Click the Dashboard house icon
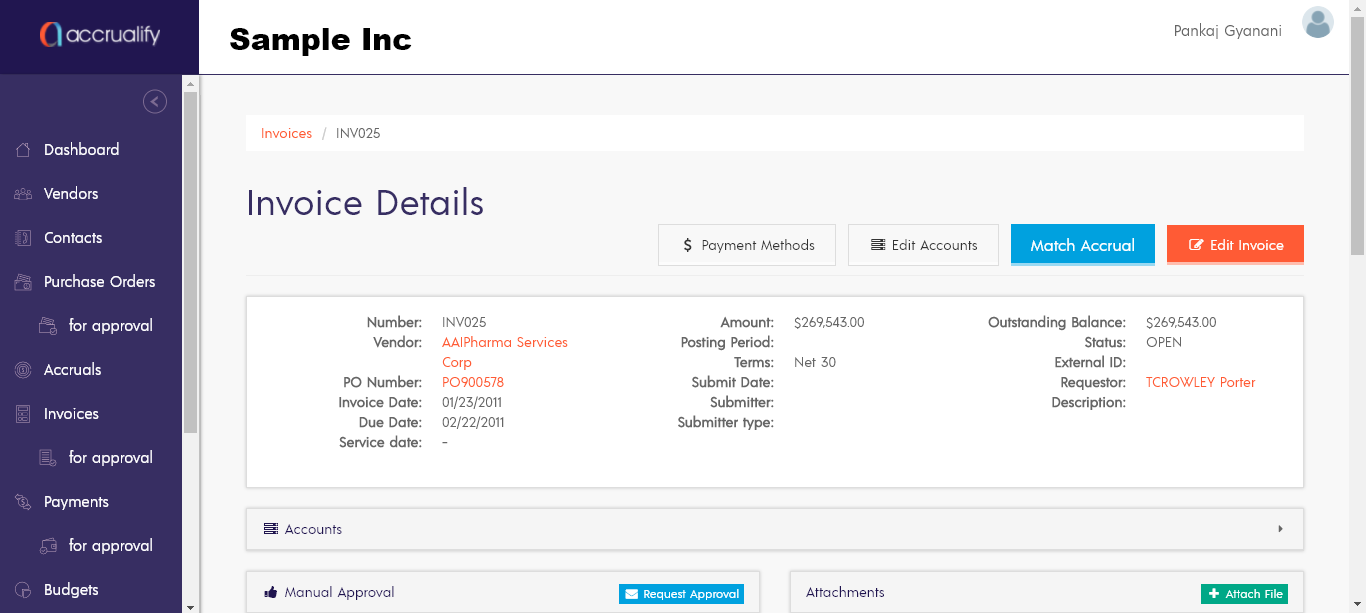This screenshot has width=1366, height=613. 23,150
